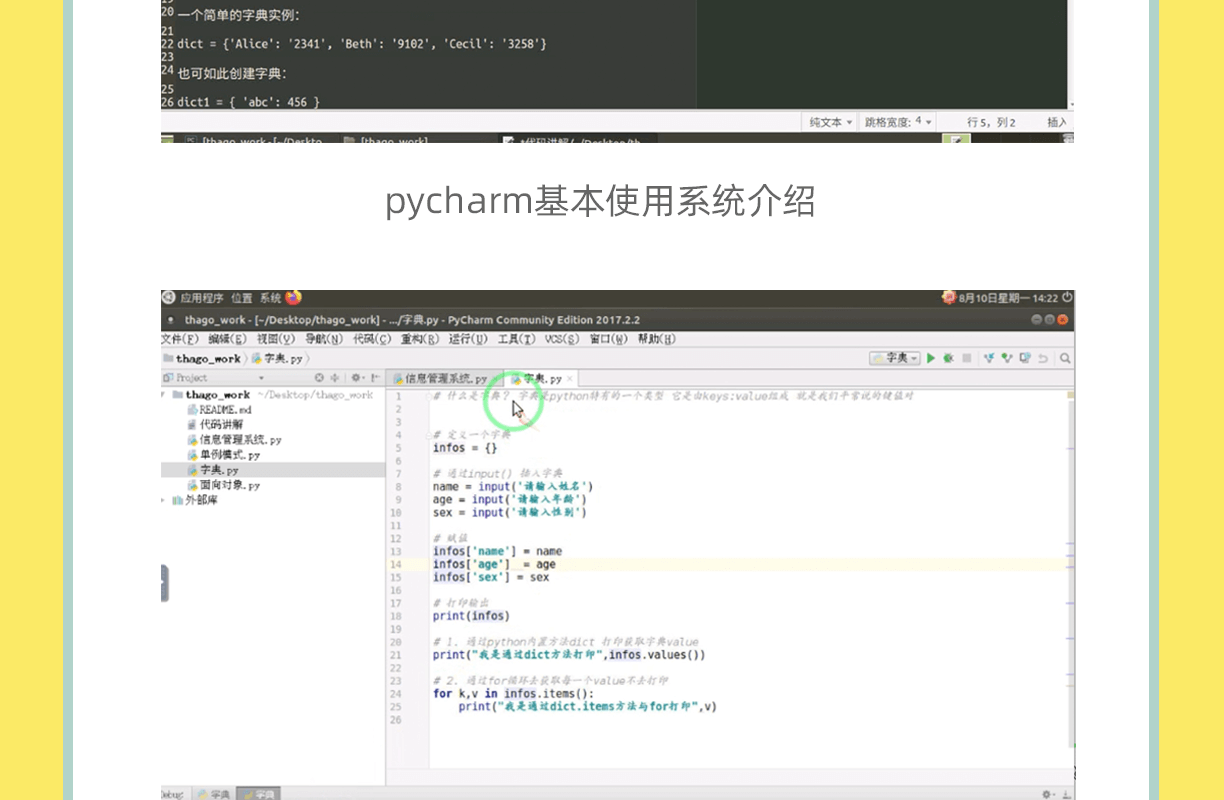Click the power icon beside the clock
This screenshot has width=1224, height=800.
(x=1068, y=297)
